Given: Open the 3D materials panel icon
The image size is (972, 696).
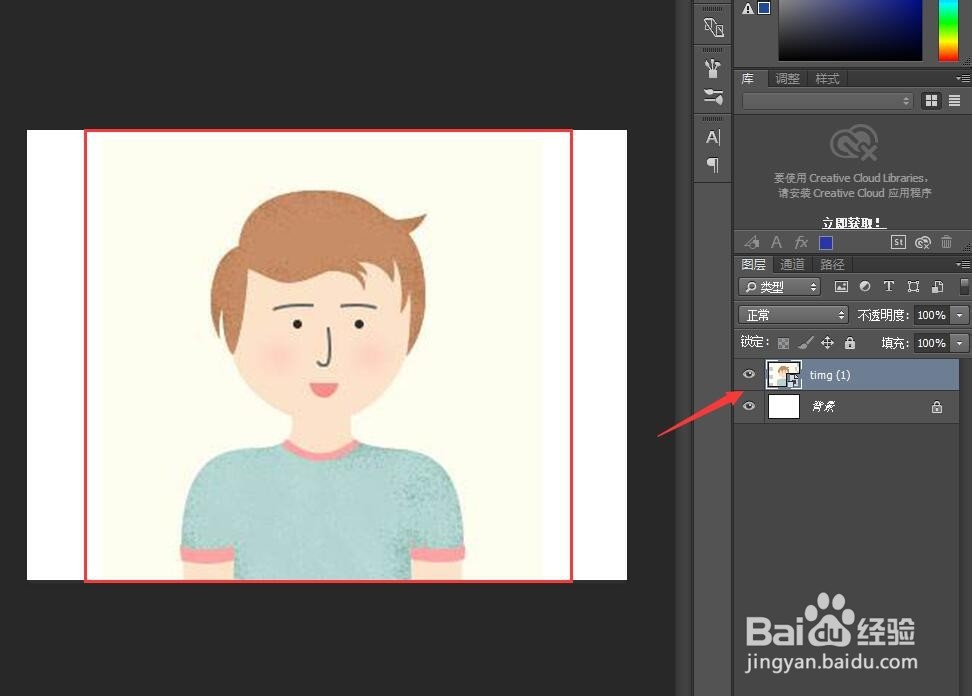Looking at the screenshot, I should [713, 27].
